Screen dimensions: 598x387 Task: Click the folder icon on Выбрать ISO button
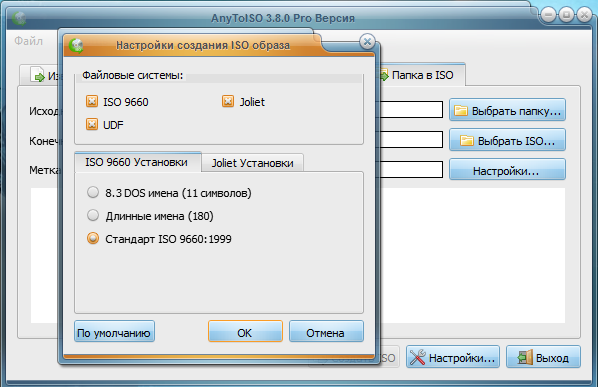pyautogui.click(x=467, y=140)
